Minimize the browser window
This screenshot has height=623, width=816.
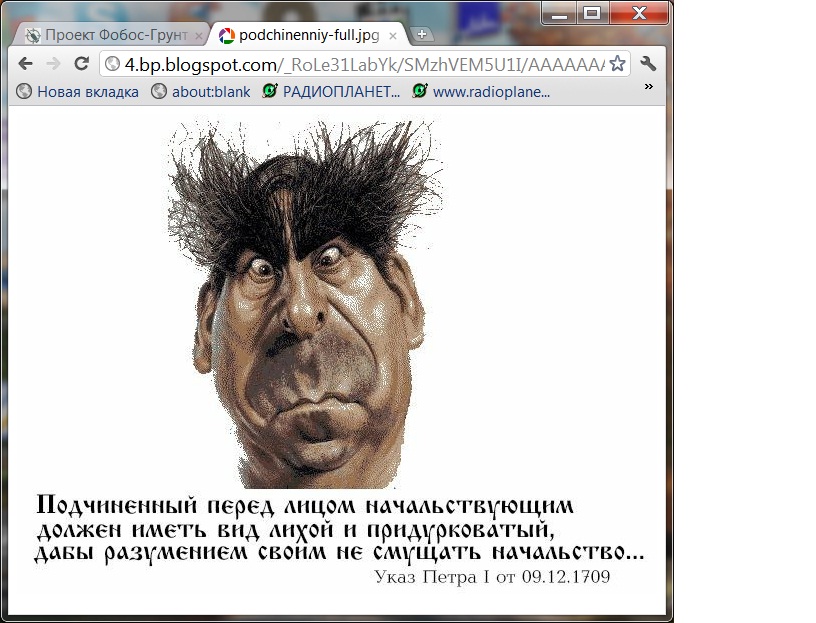pos(559,14)
